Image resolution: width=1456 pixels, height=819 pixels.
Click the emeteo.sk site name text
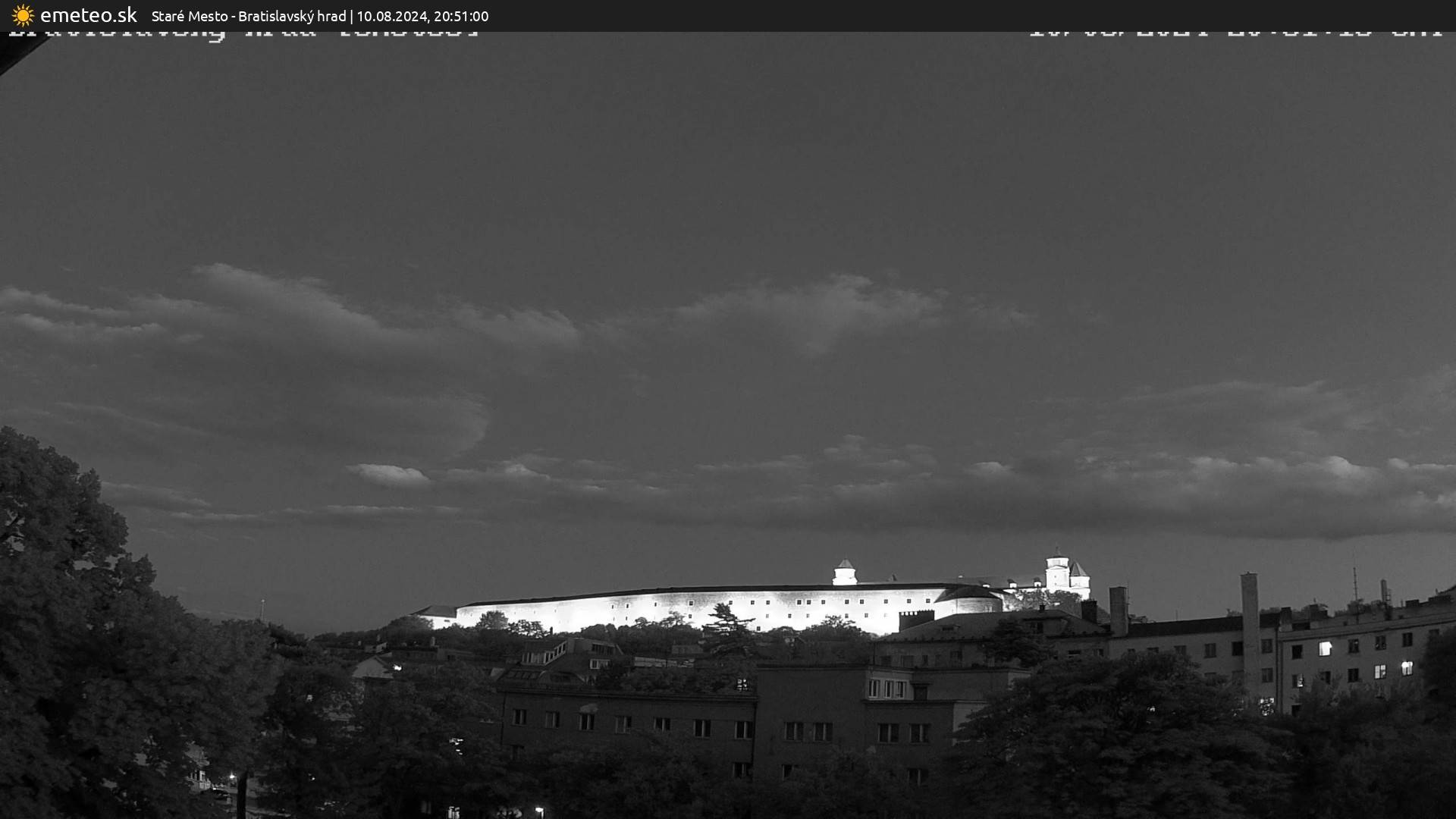click(89, 15)
